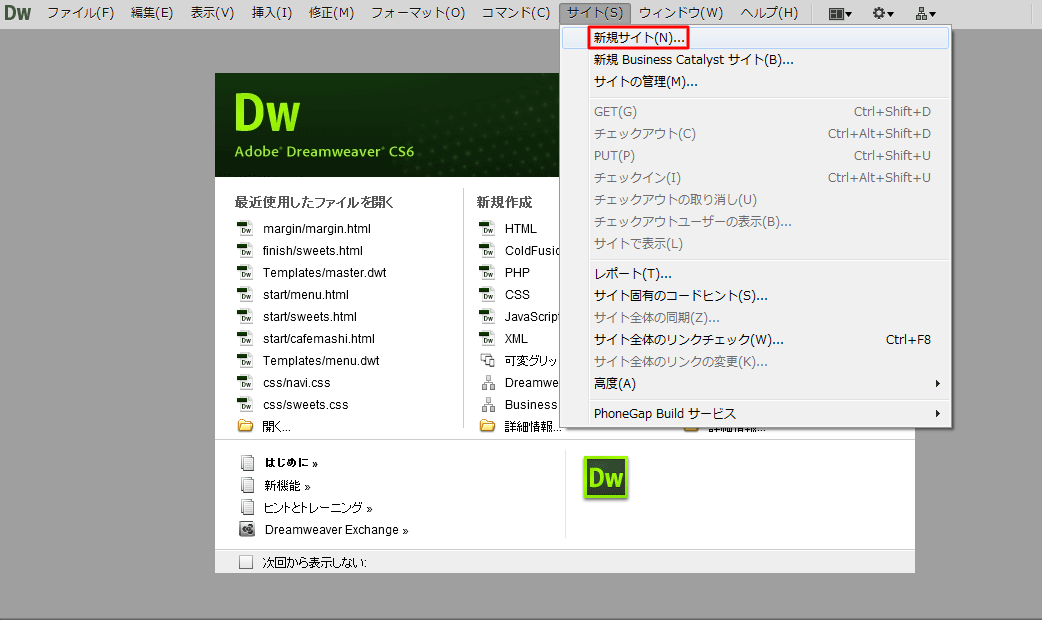
Task: Open the site structure icon dropdown
Action: [925, 13]
